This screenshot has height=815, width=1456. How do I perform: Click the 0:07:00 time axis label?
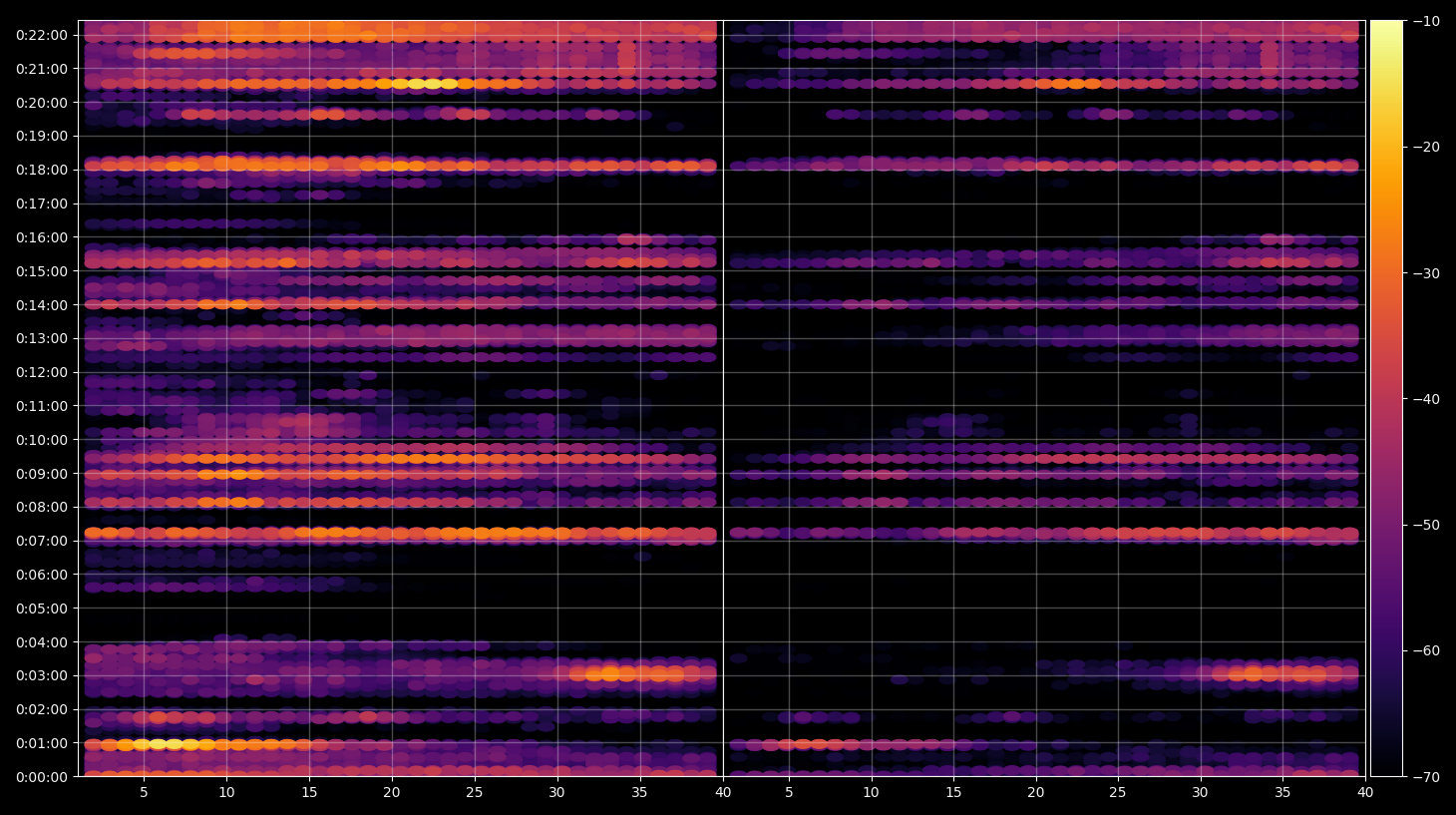[x=42, y=541]
